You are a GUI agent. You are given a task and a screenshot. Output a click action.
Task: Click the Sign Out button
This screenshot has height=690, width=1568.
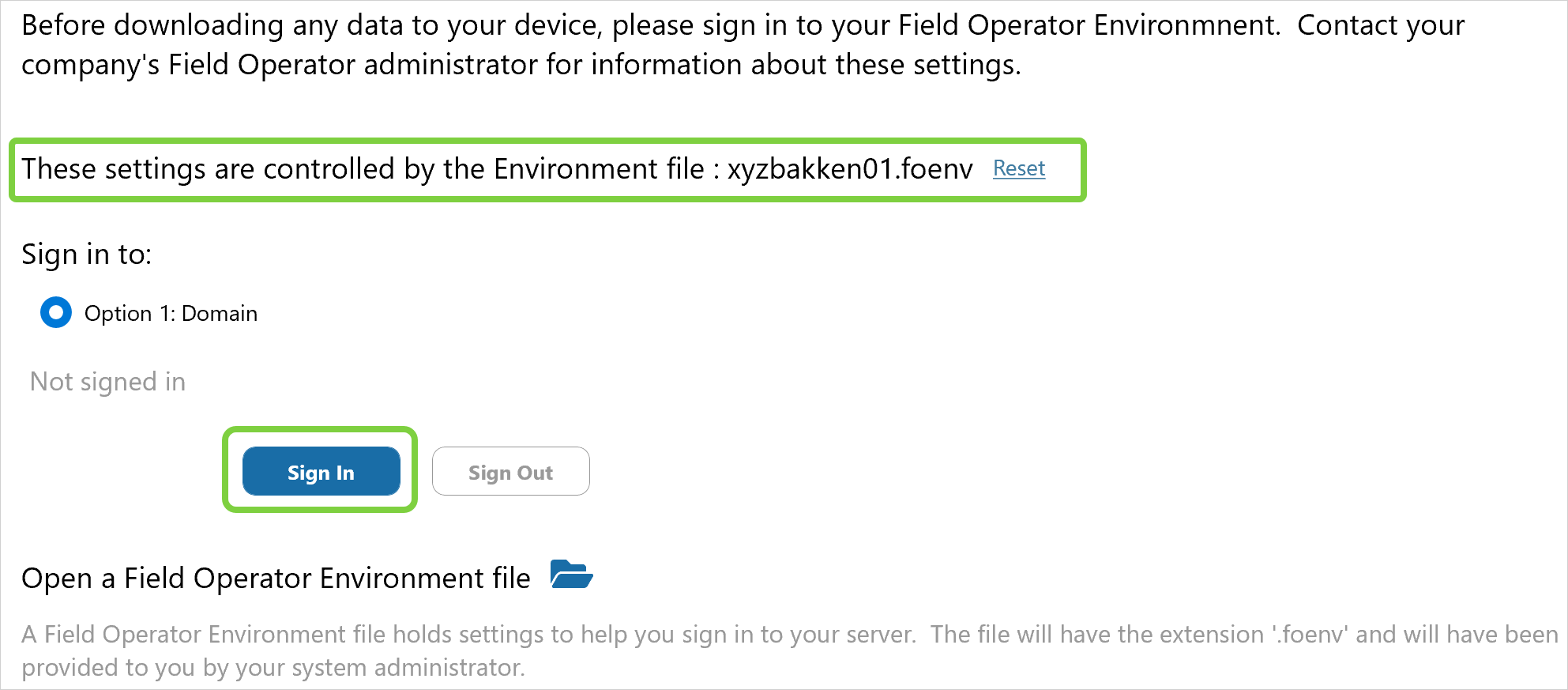click(510, 472)
